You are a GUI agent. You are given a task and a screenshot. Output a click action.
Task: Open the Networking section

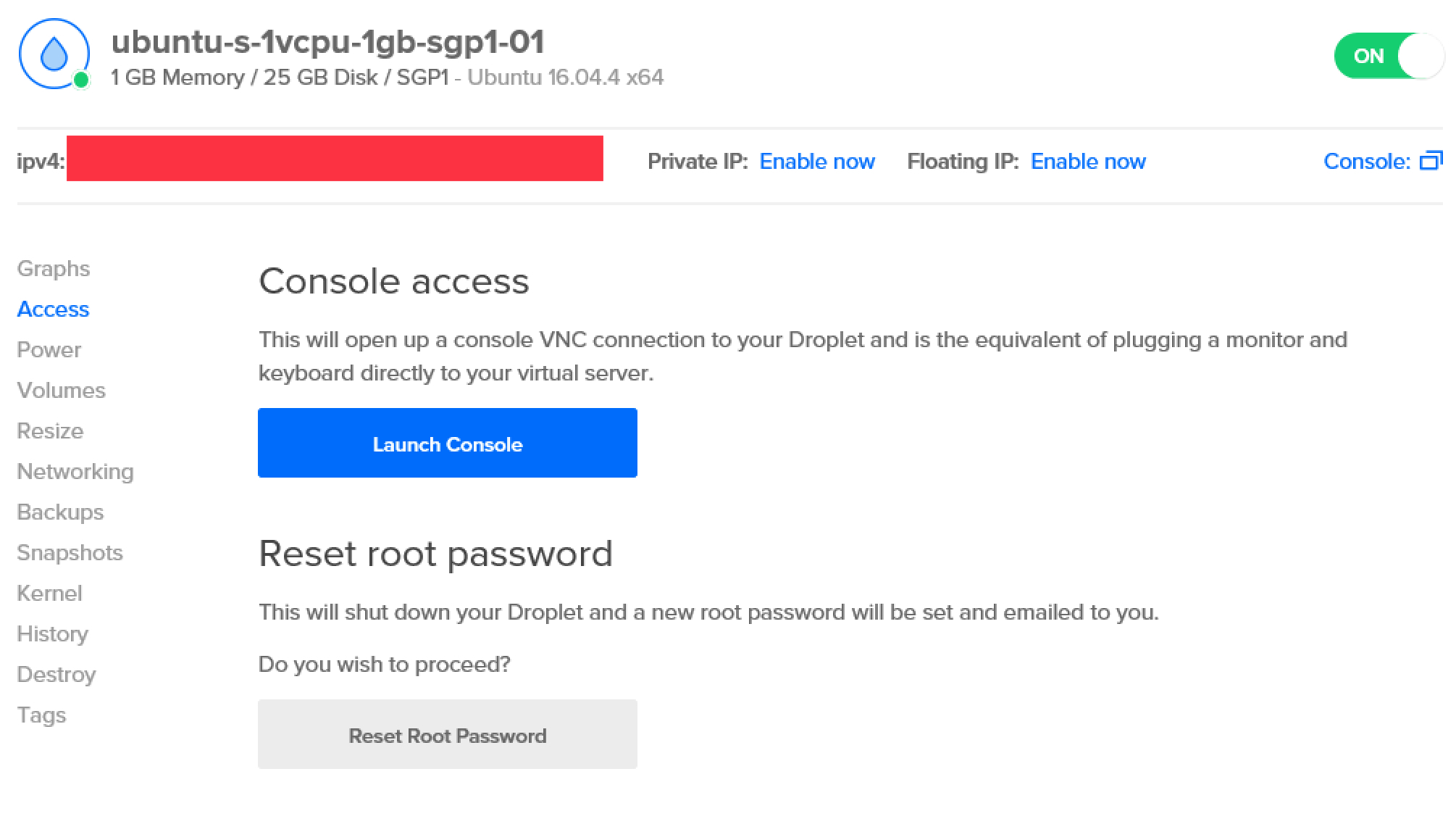point(75,472)
